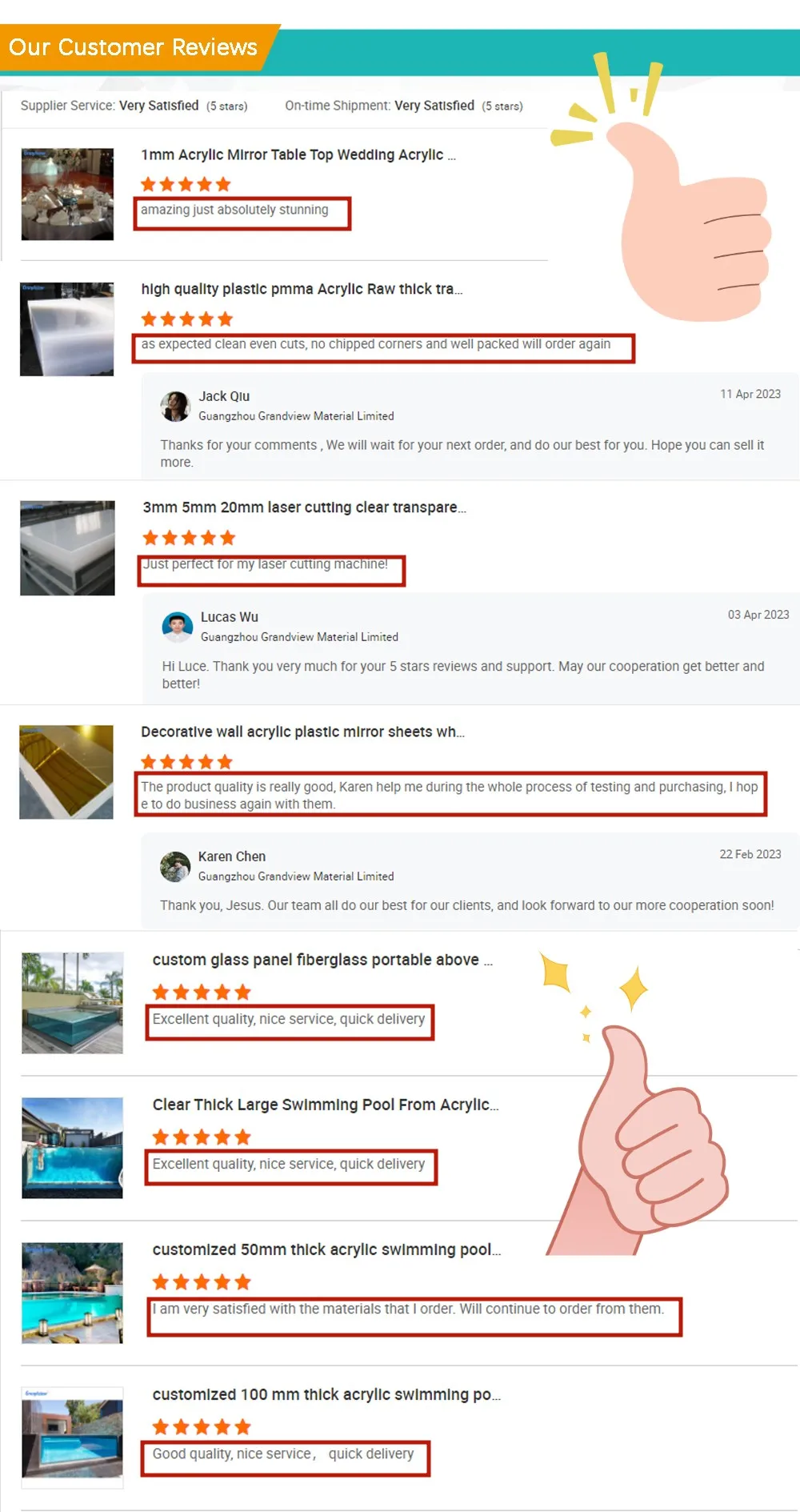Click 'Guangzhou Grandview Material Limited' under Jack Qiu
The width and height of the screenshot is (800, 1512).
(x=296, y=416)
